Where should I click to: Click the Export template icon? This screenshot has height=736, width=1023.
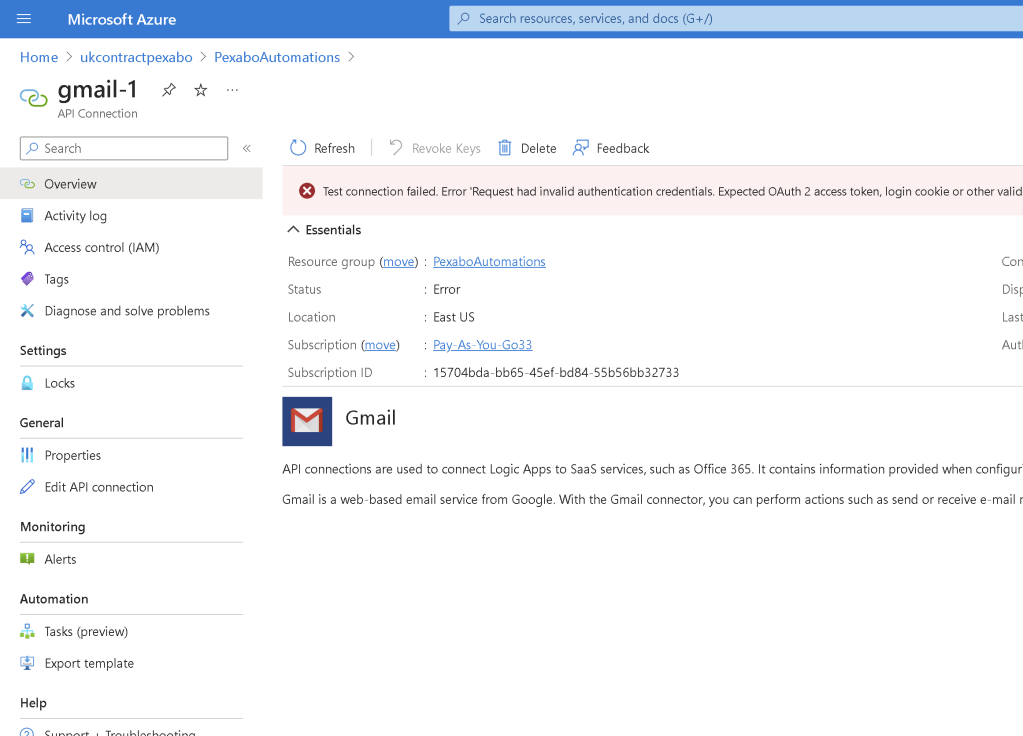click(x=27, y=663)
